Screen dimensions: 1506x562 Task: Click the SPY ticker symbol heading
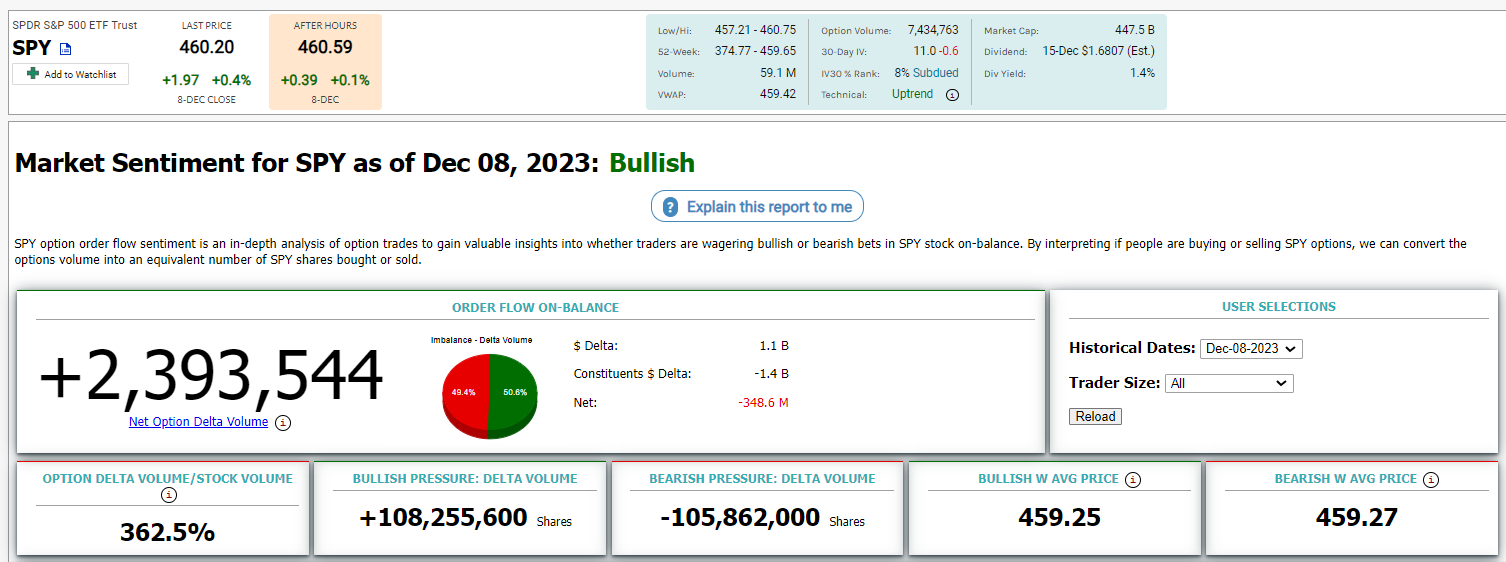point(33,47)
